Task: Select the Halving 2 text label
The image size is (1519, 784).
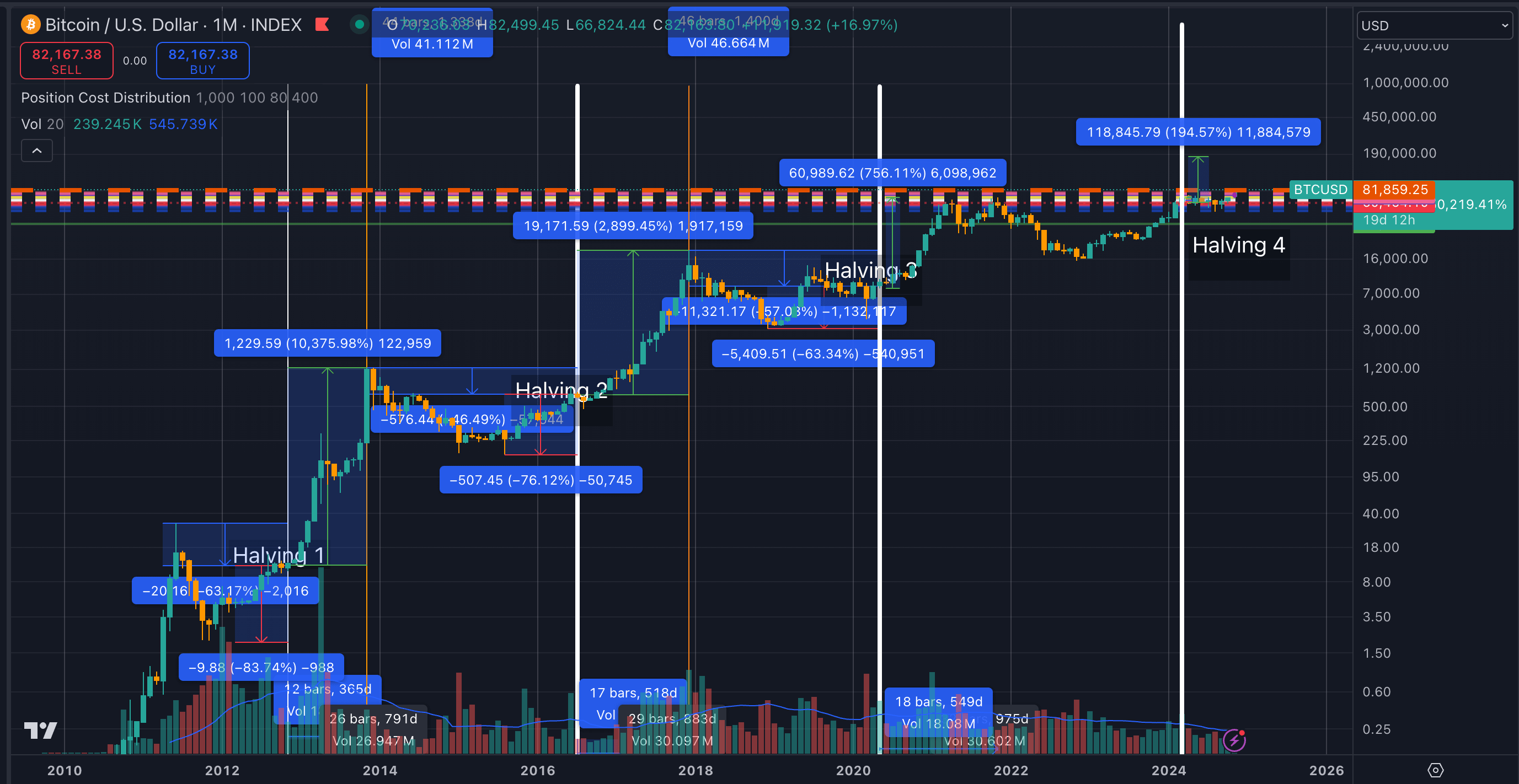Action: pos(561,390)
